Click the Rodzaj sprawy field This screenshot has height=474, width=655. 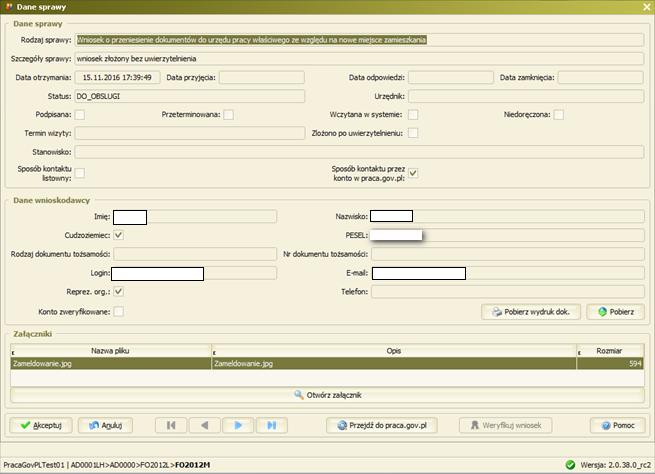click(x=359, y=40)
